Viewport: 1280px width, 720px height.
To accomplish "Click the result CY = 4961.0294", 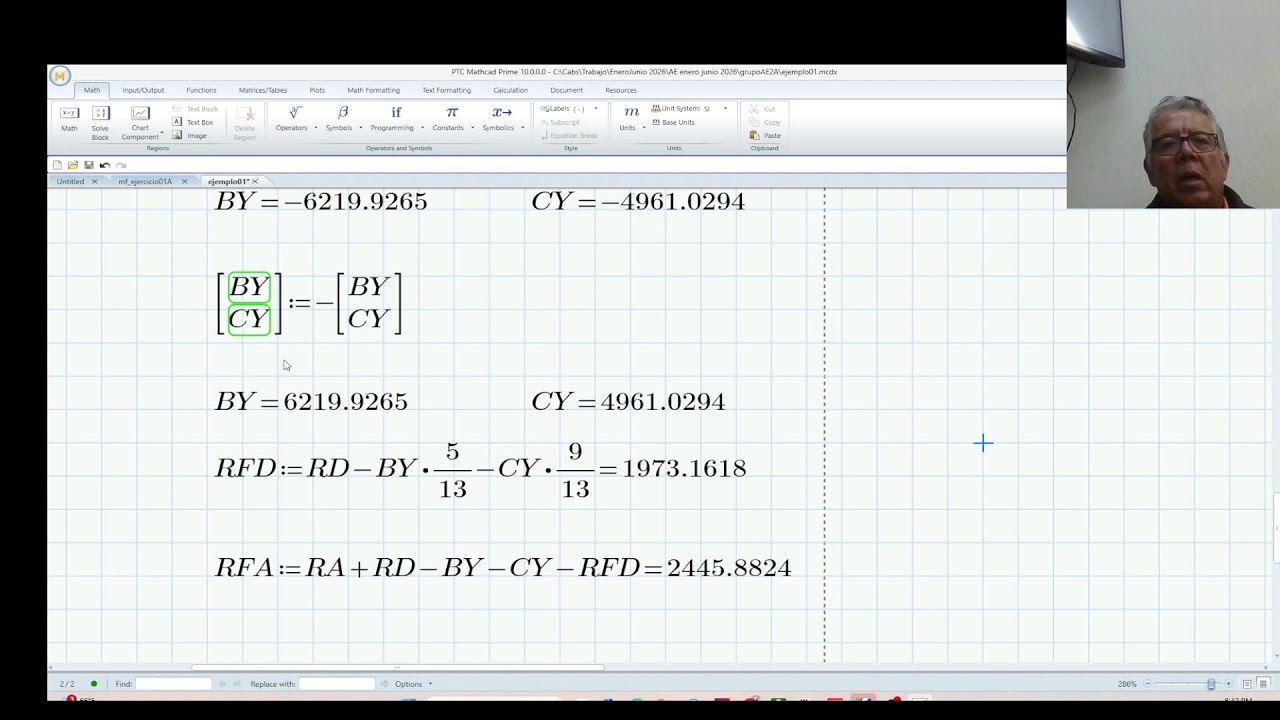I will 628,402.
